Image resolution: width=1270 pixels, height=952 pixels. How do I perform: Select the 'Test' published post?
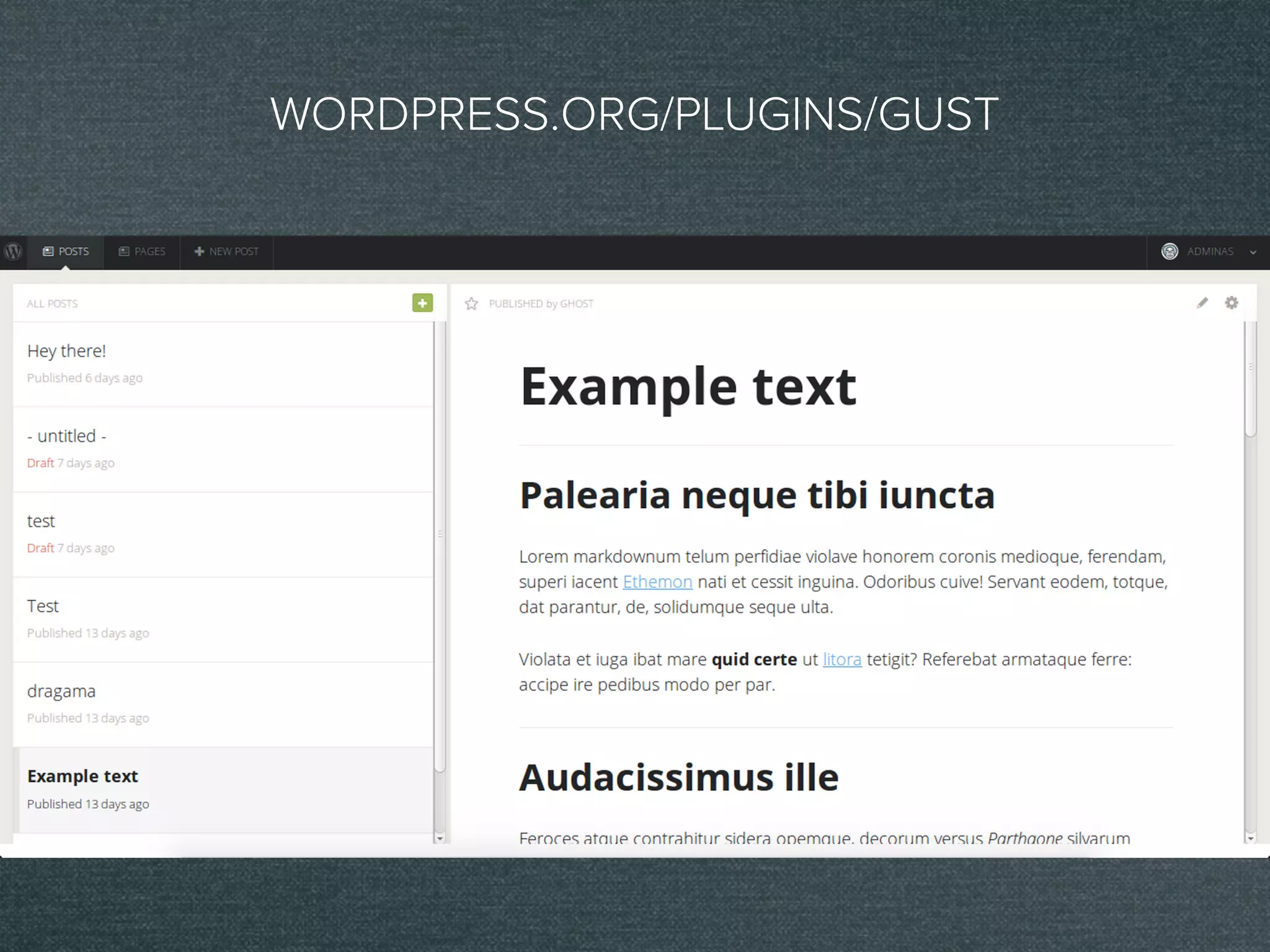pyautogui.click(x=223, y=620)
